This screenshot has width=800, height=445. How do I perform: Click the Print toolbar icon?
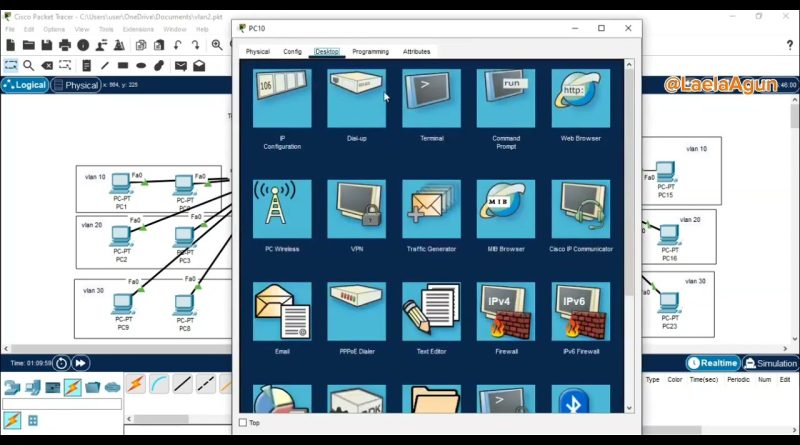65,45
